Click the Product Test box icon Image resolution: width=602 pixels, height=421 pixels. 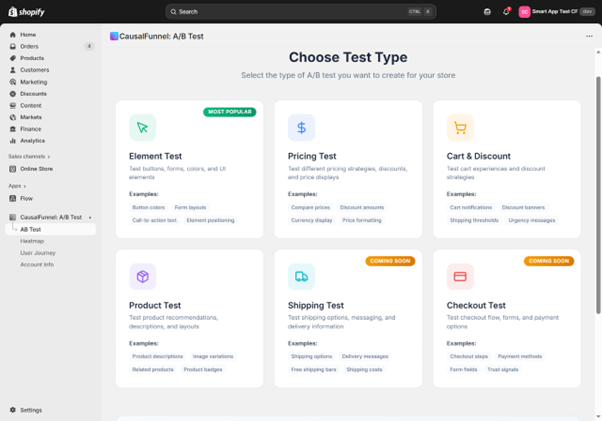point(142,276)
